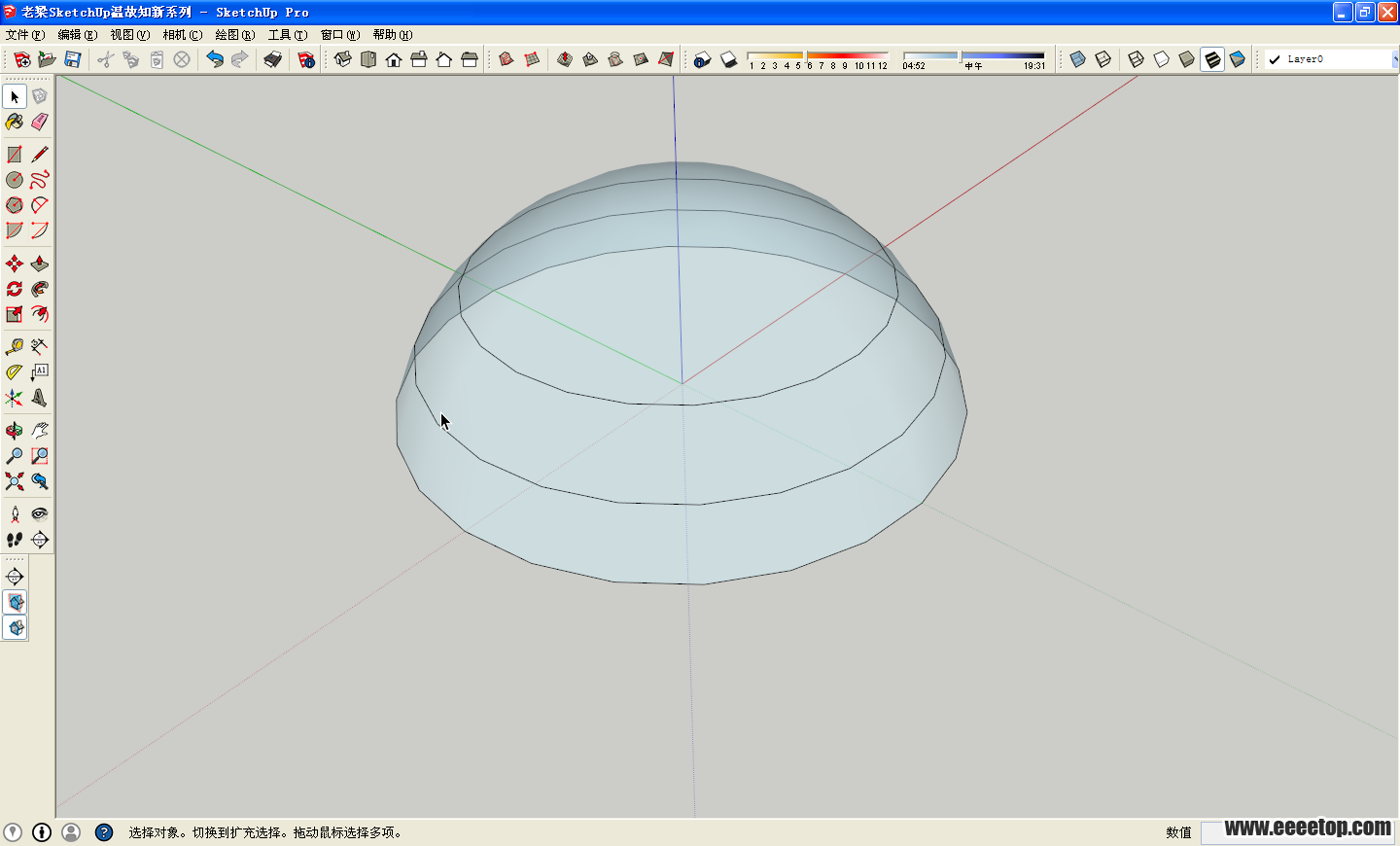Select the Push/Pull tool
This screenshot has height=846, width=1400.
40,264
